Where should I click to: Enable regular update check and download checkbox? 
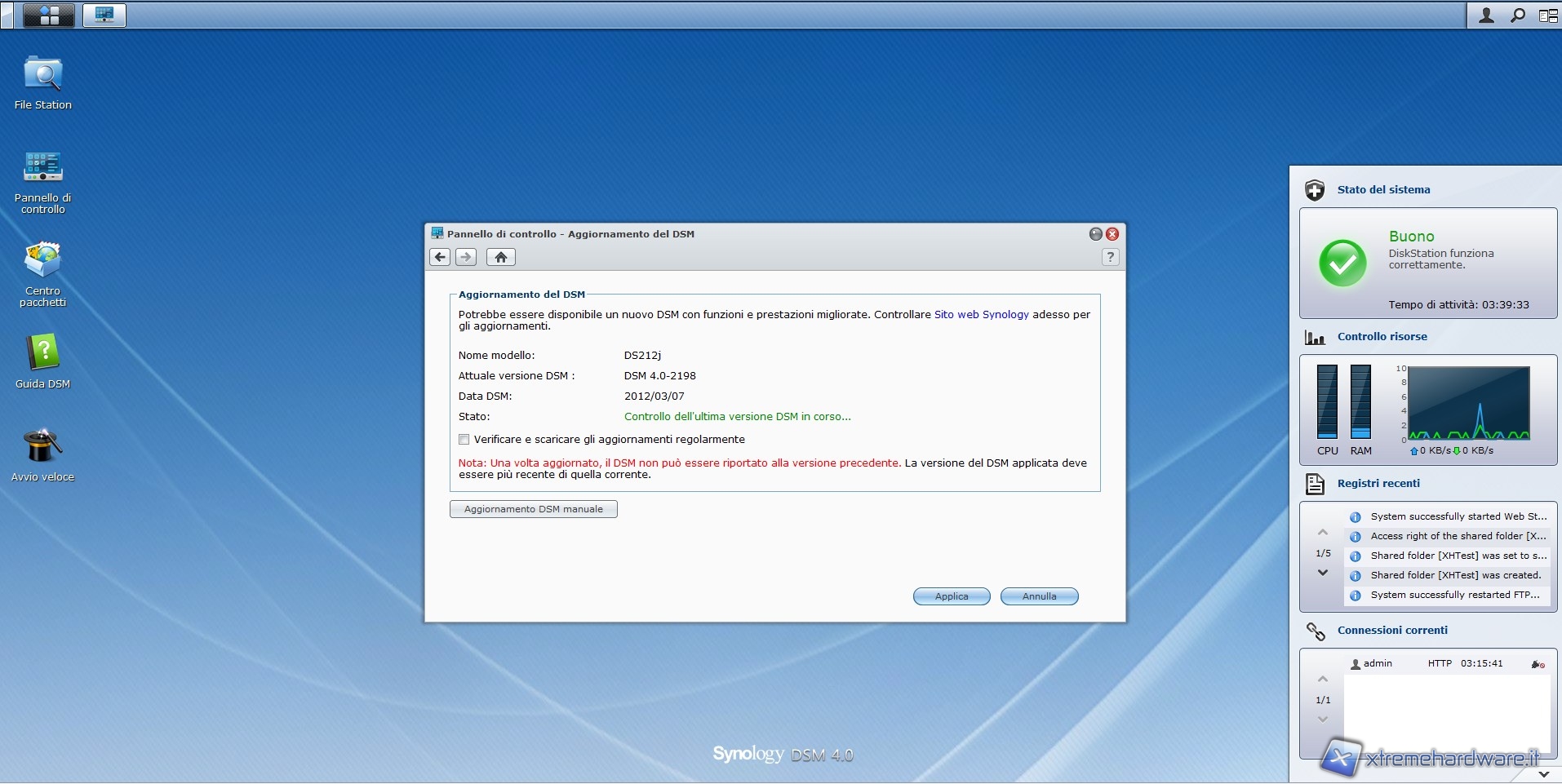[464, 439]
